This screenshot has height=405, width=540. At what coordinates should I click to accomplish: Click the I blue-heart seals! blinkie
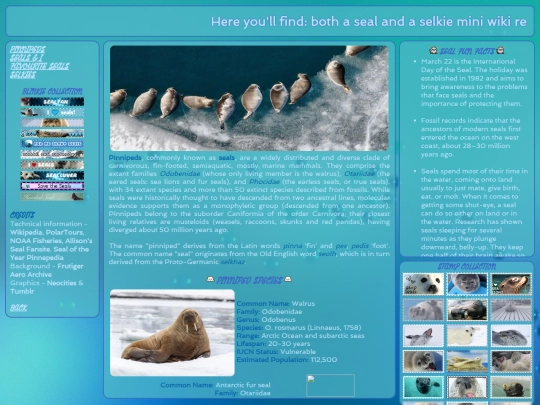(x=52, y=112)
